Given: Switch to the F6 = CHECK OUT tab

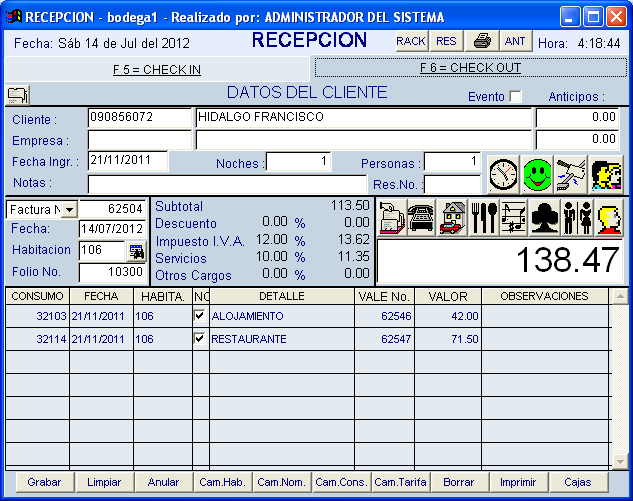Looking at the screenshot, I should [x=470, y=68].
